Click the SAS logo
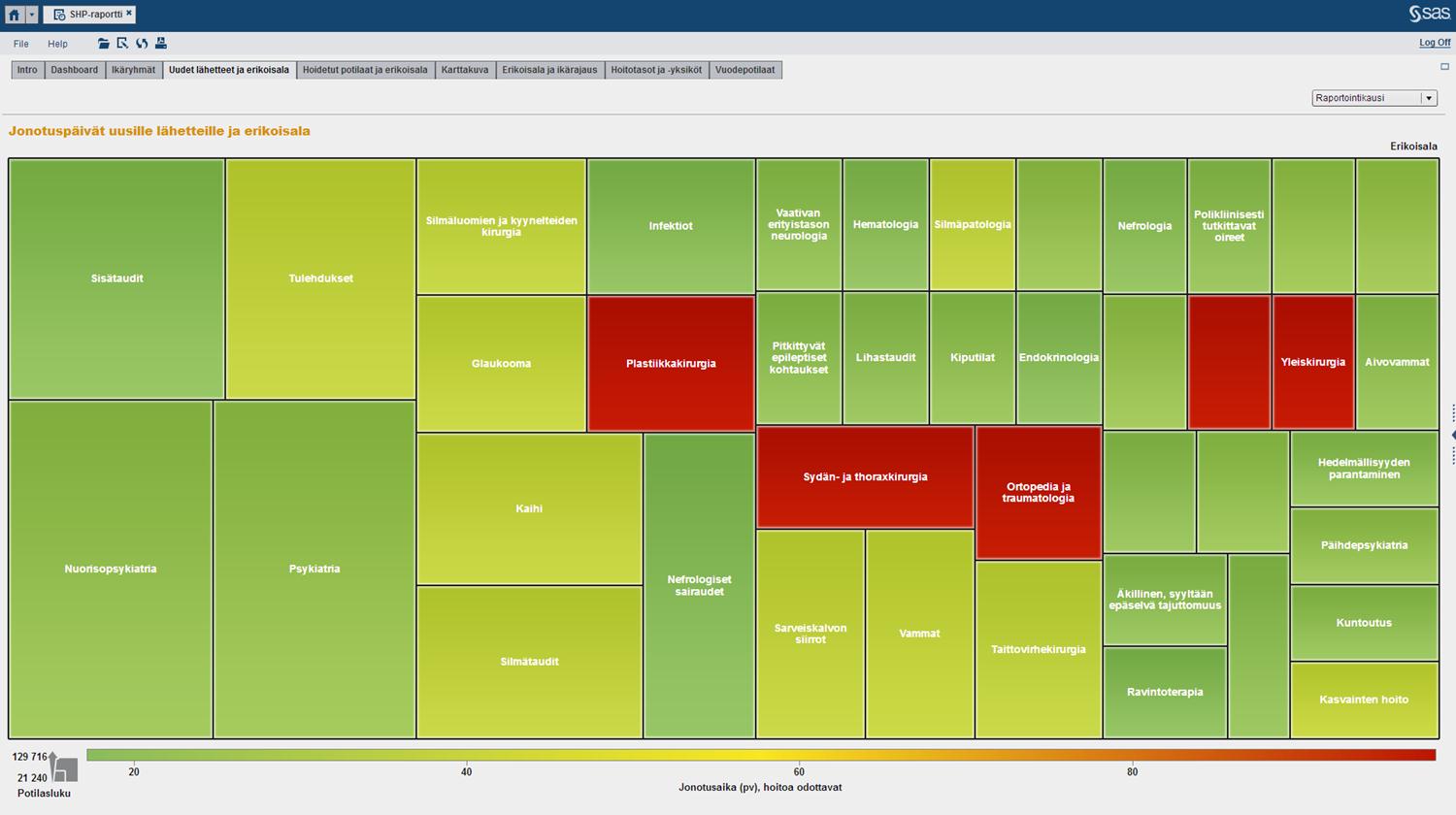 (x=1429, y=14)
